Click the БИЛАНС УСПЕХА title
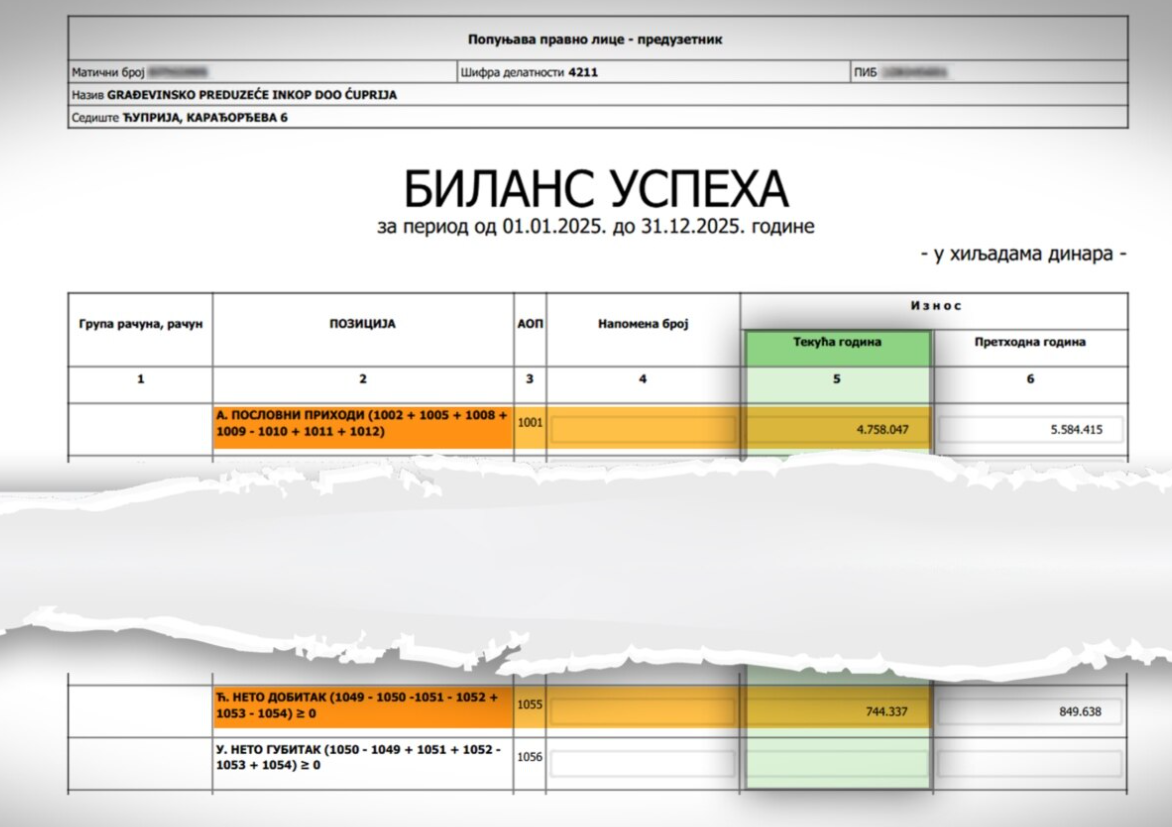 [x=596, y=188]
